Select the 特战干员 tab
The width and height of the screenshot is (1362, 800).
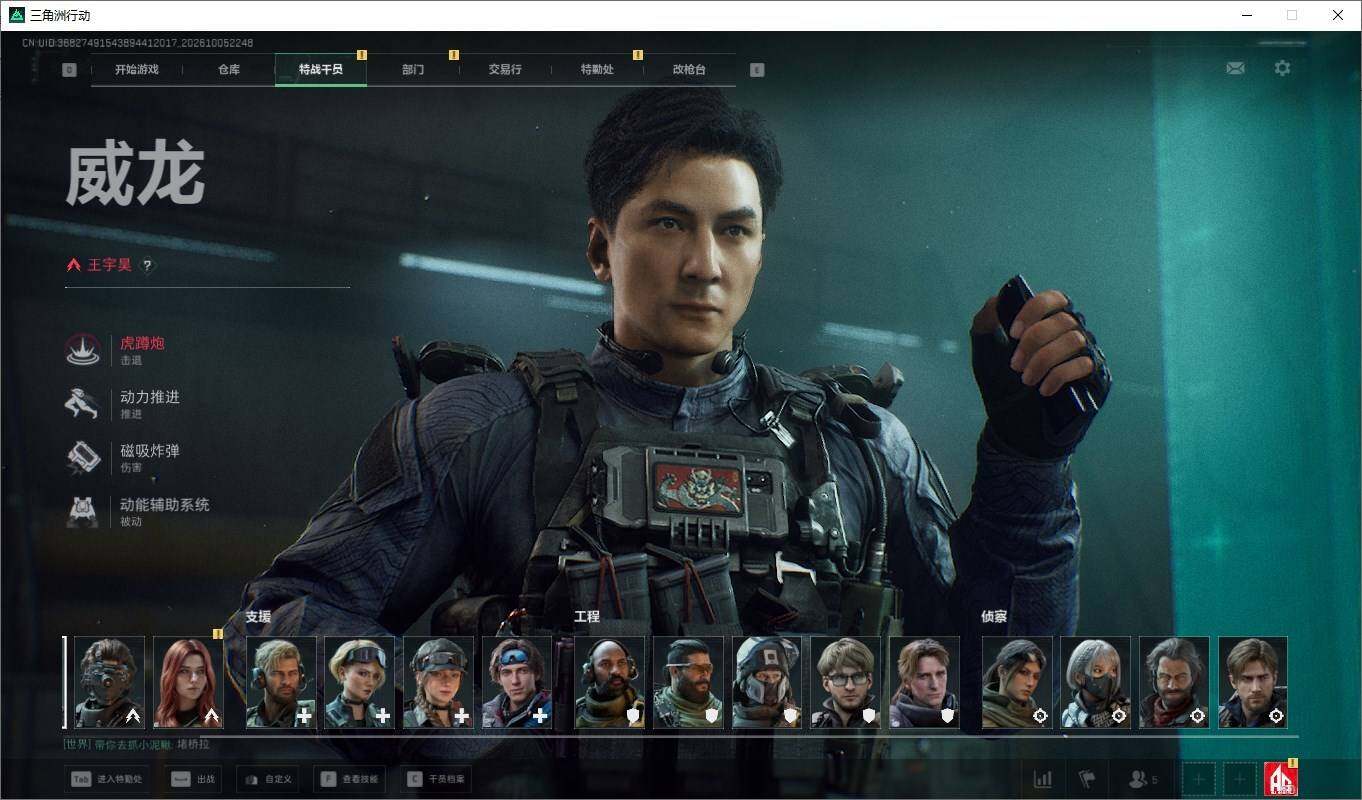point(321,70)
